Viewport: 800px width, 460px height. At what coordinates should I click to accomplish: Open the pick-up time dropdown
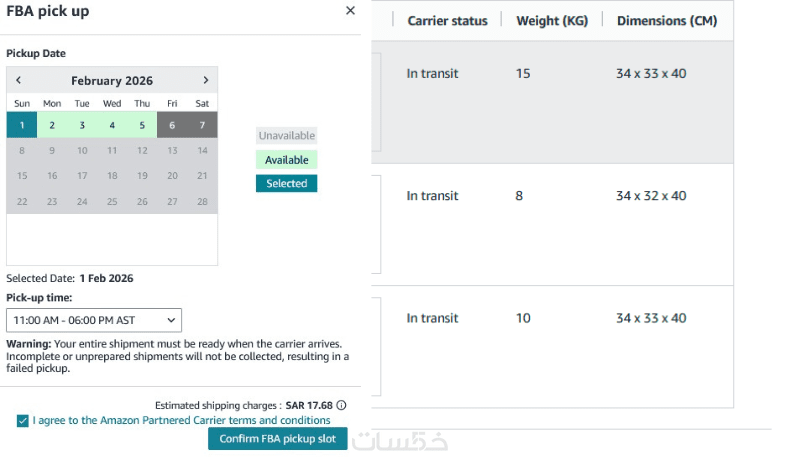pos(94,320)
